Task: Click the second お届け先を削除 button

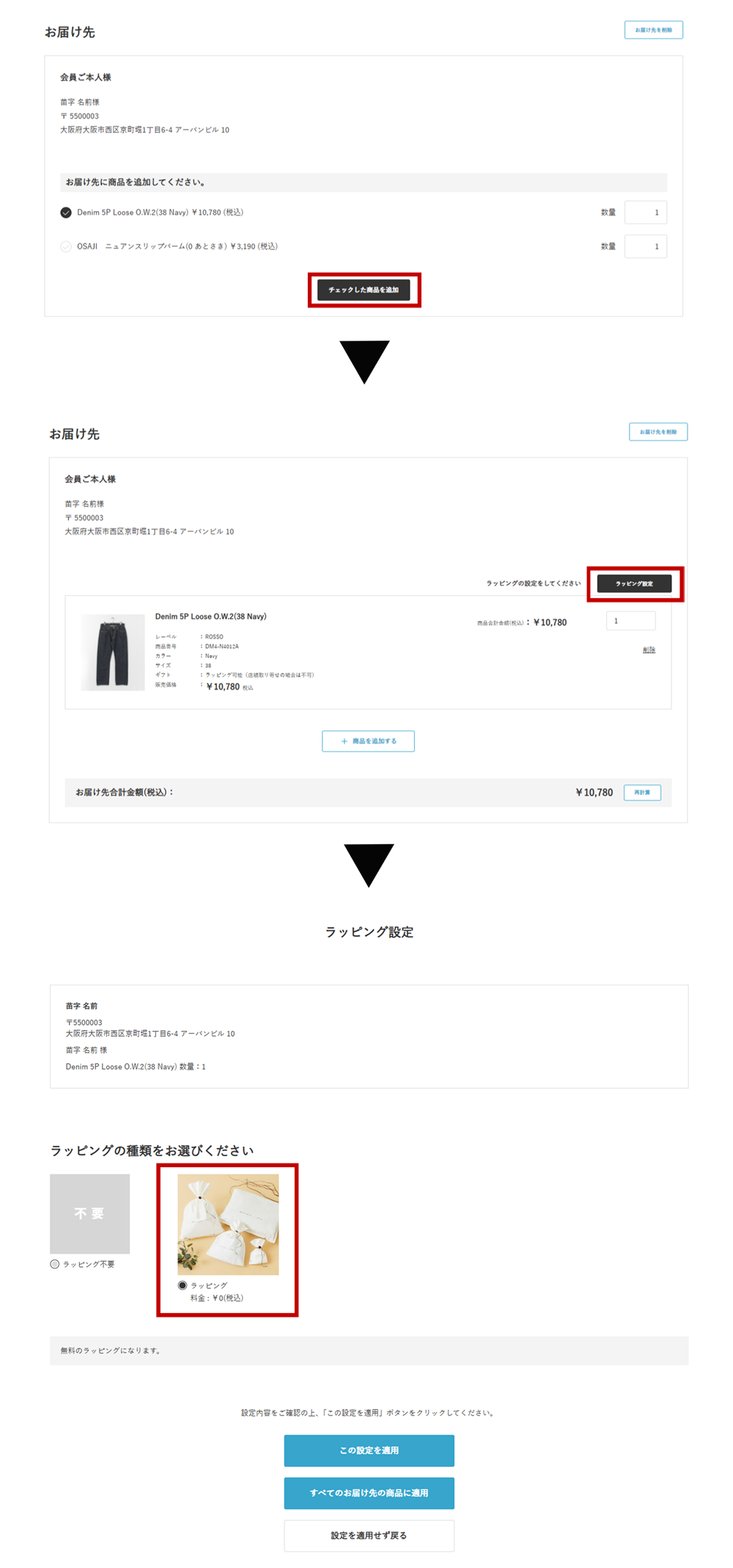Action: click(658, 432)
